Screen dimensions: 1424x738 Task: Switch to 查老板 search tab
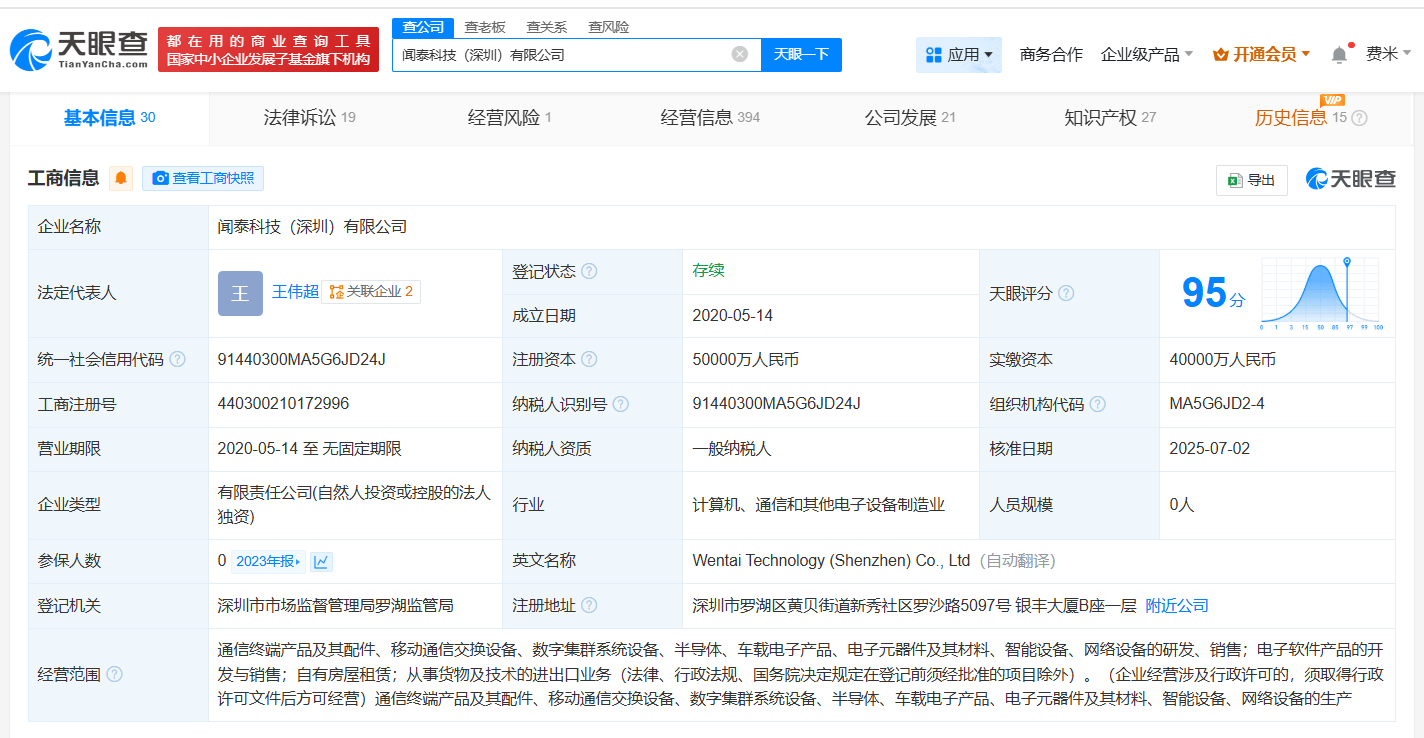click(x=485, y=27)
